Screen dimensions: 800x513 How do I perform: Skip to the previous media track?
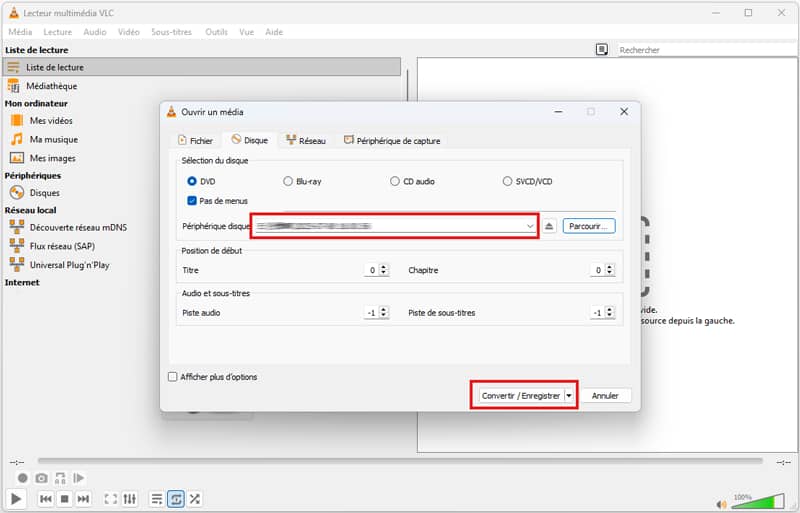click(x=45, y=499)
